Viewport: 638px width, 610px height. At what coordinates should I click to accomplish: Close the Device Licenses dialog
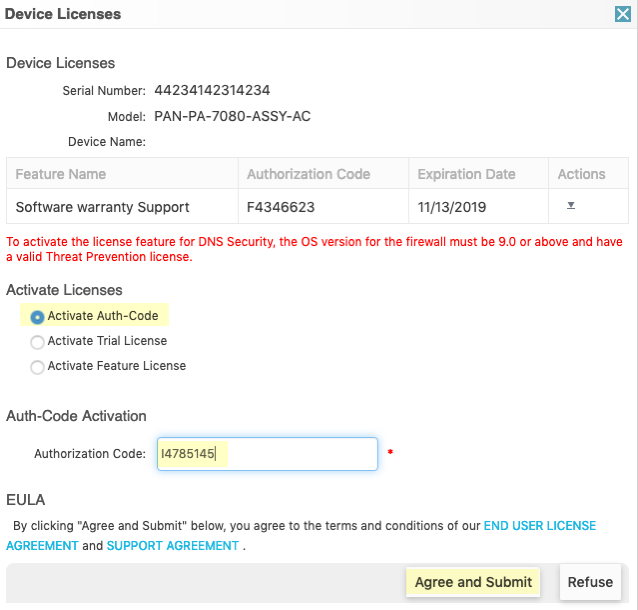(622, 14)
